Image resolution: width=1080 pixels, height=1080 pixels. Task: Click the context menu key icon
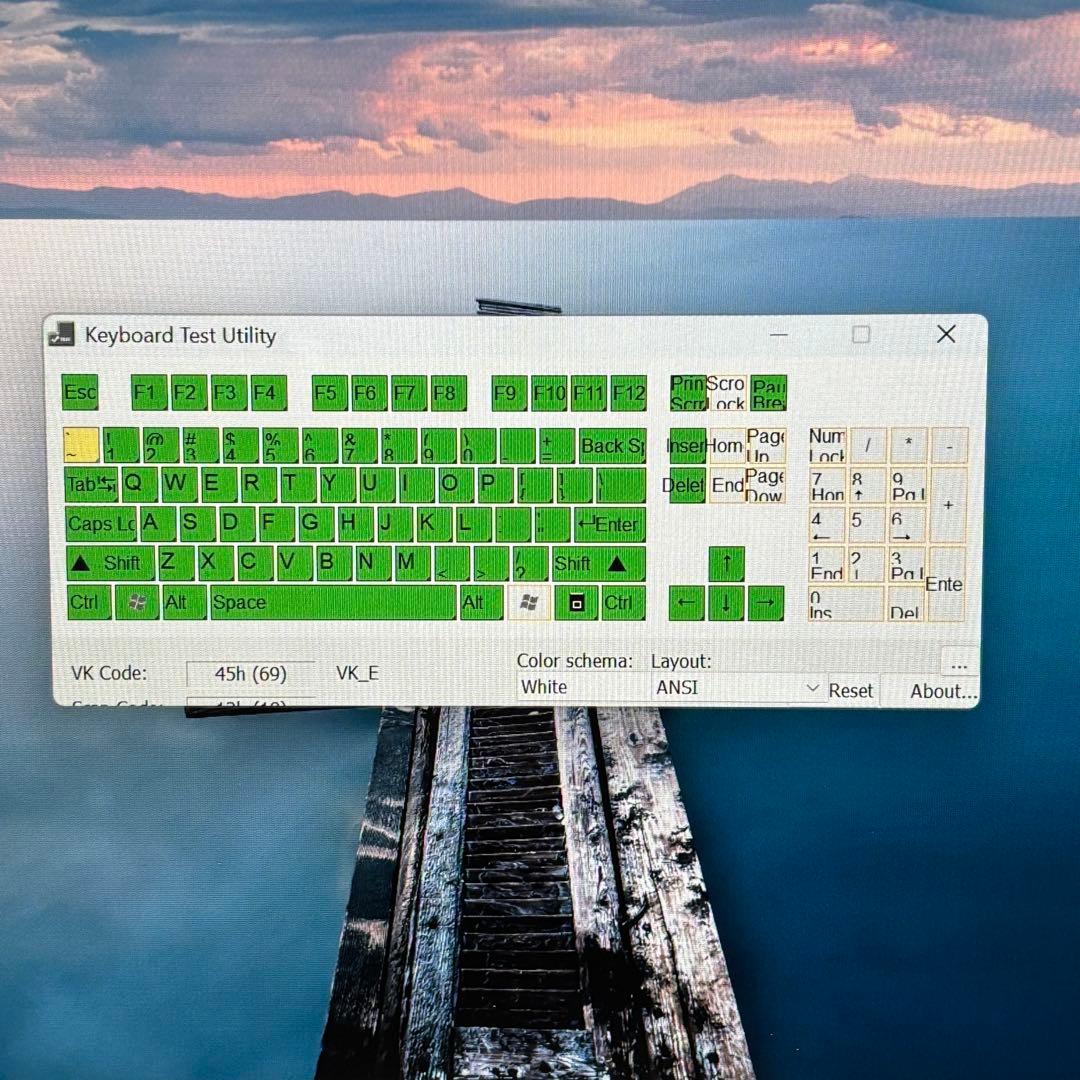tap(576, 603)
